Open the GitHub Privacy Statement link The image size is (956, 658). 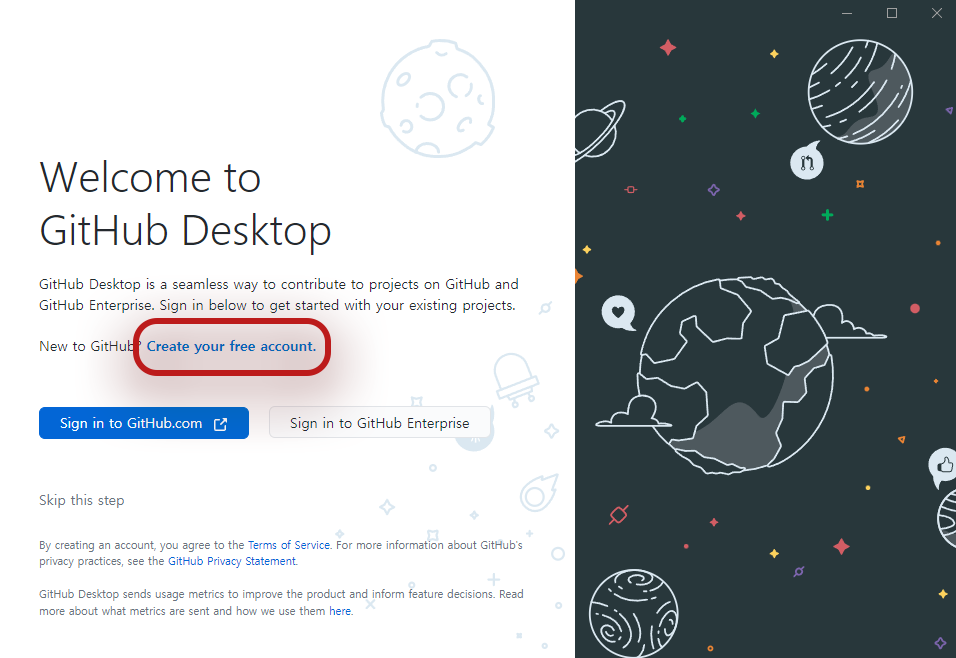tap(232, 561)
